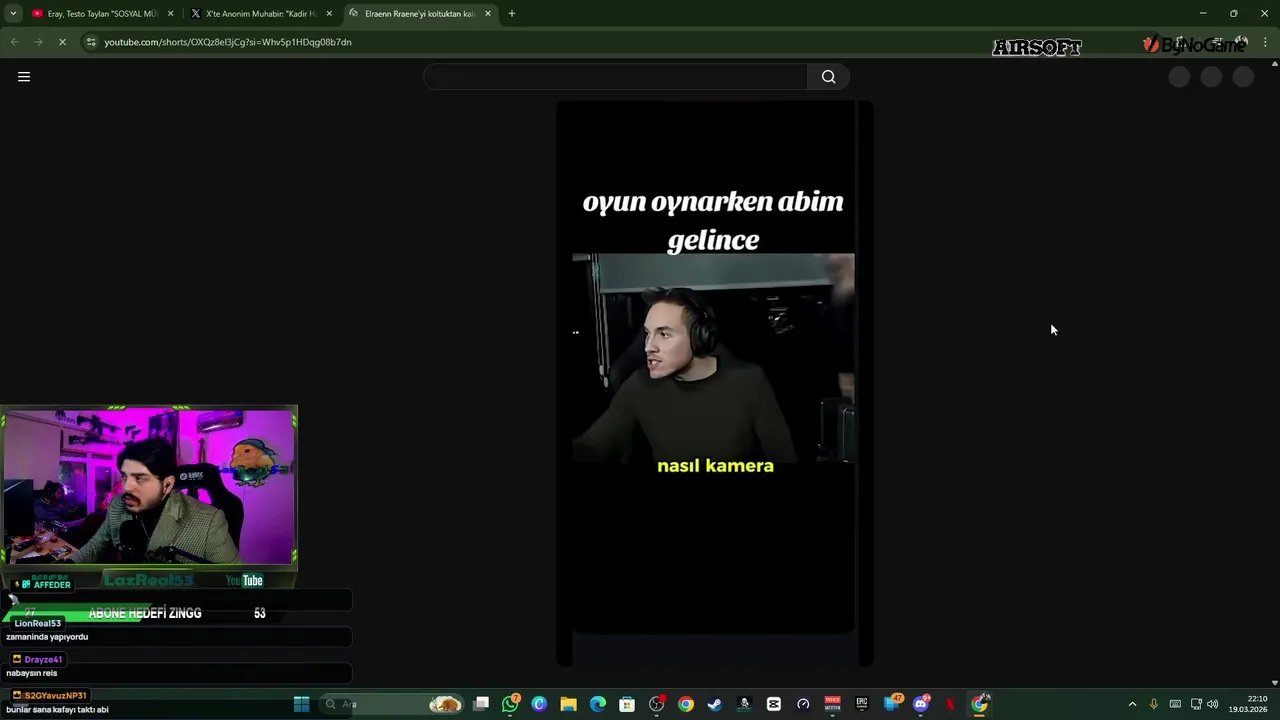Click the YouTube search magnifier button
The width and height of the screenshot is (1280, 720).
pyautogui.click(x=828, y=77)
